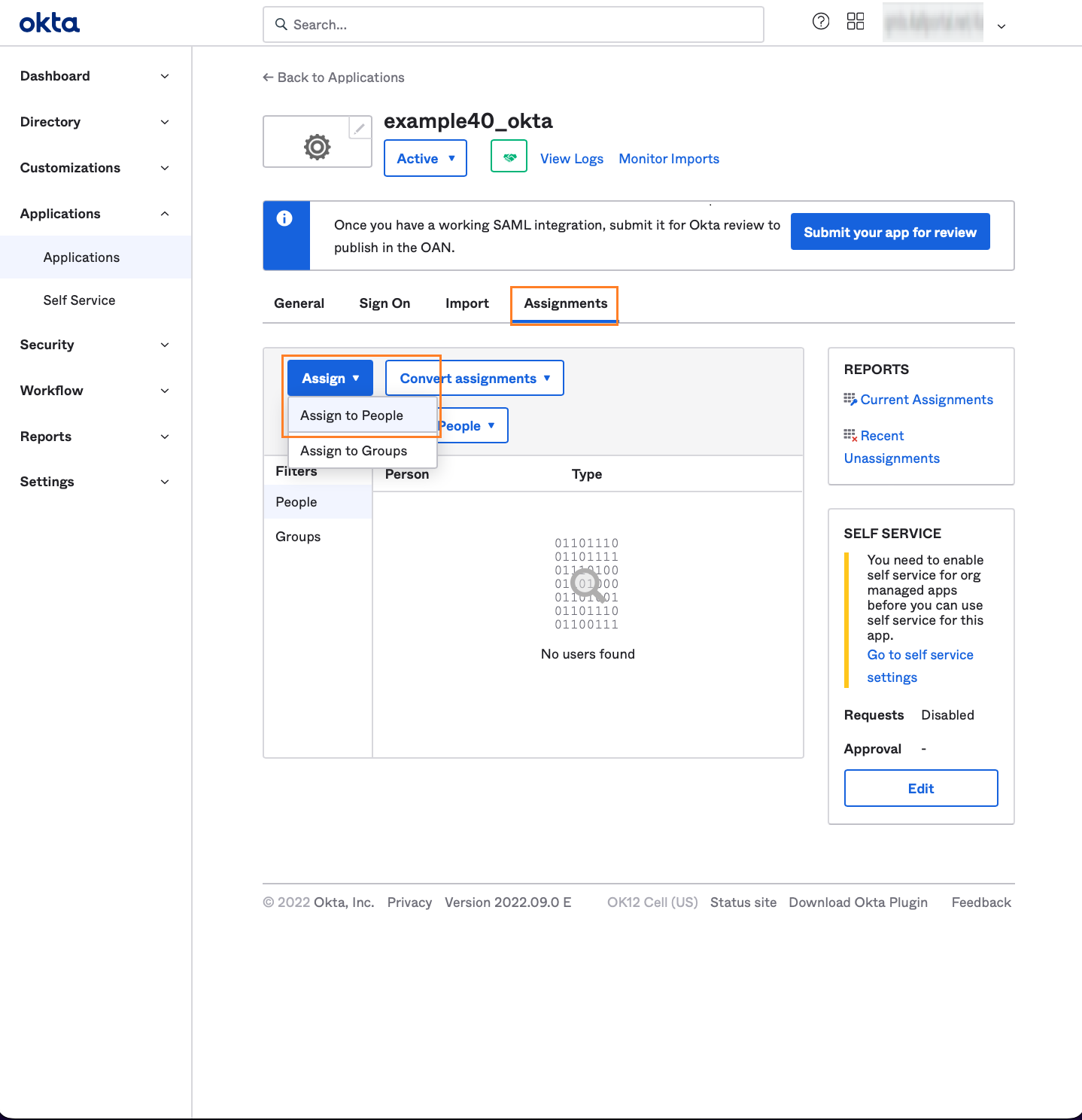Open the Active status dropdown
The width and height of the screenshot is (1082, 1120).
click(425, 158)
